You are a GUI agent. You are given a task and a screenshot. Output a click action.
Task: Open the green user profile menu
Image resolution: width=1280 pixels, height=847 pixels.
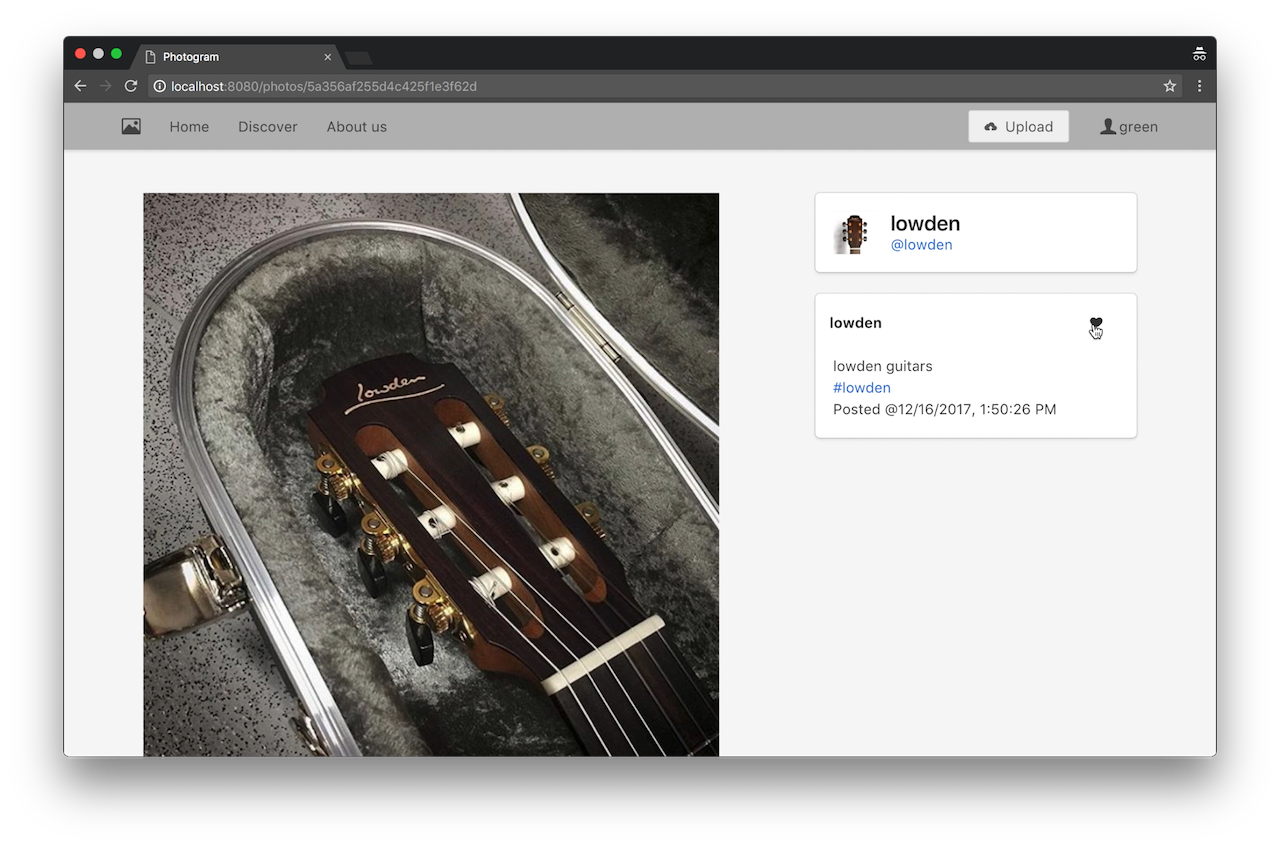point(1129,127)
